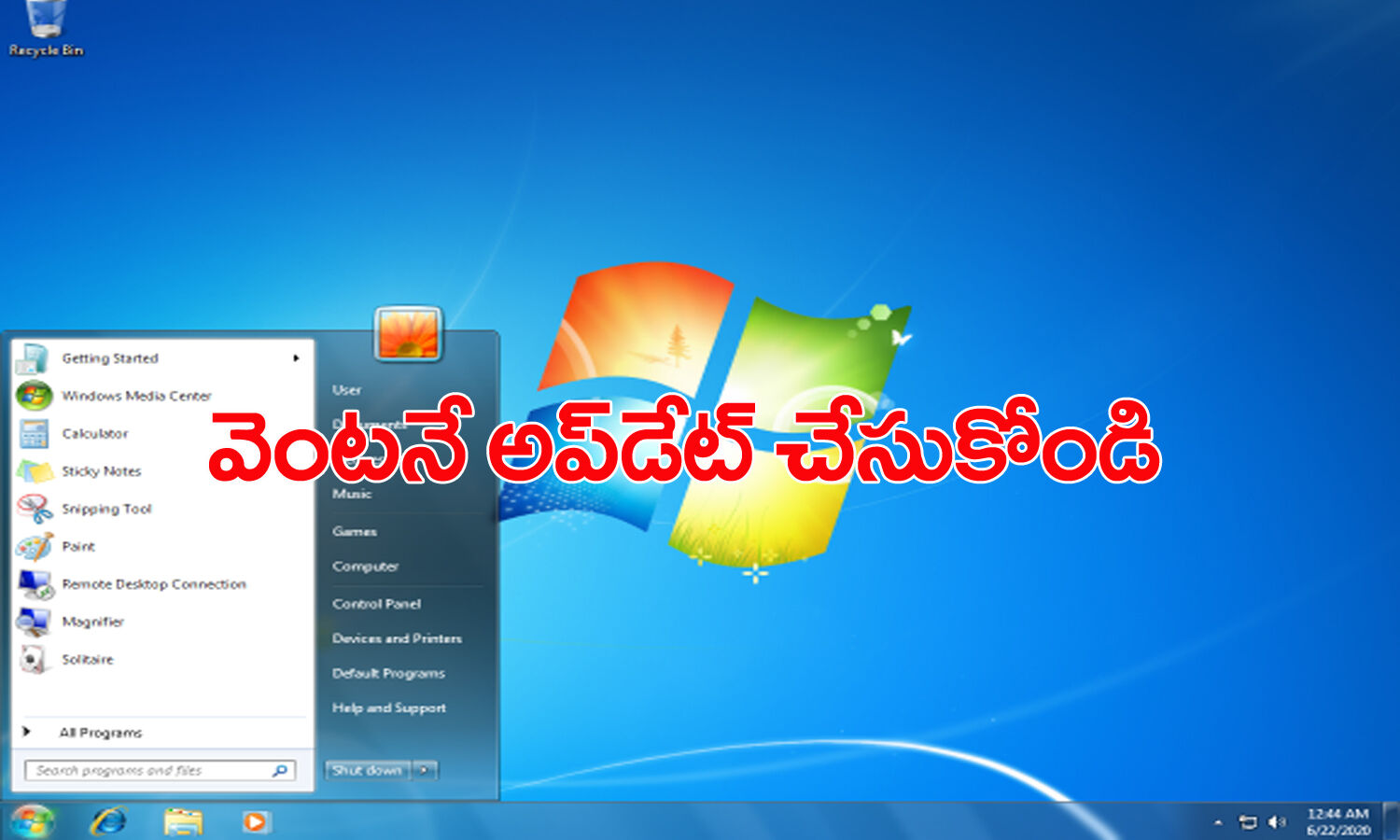
Task: Click the Search programs and files box
Action: pyautogui.click(x=160, y=770)
